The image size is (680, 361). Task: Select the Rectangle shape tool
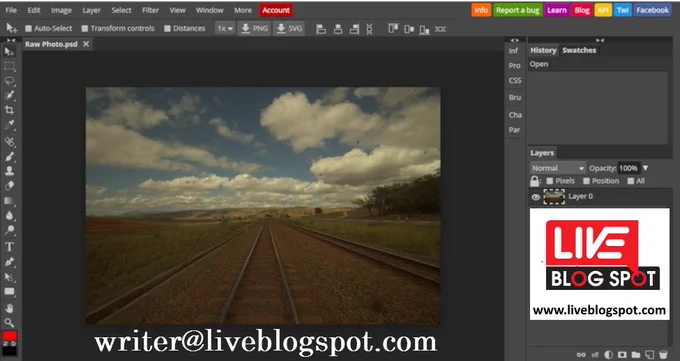[9, 292]
